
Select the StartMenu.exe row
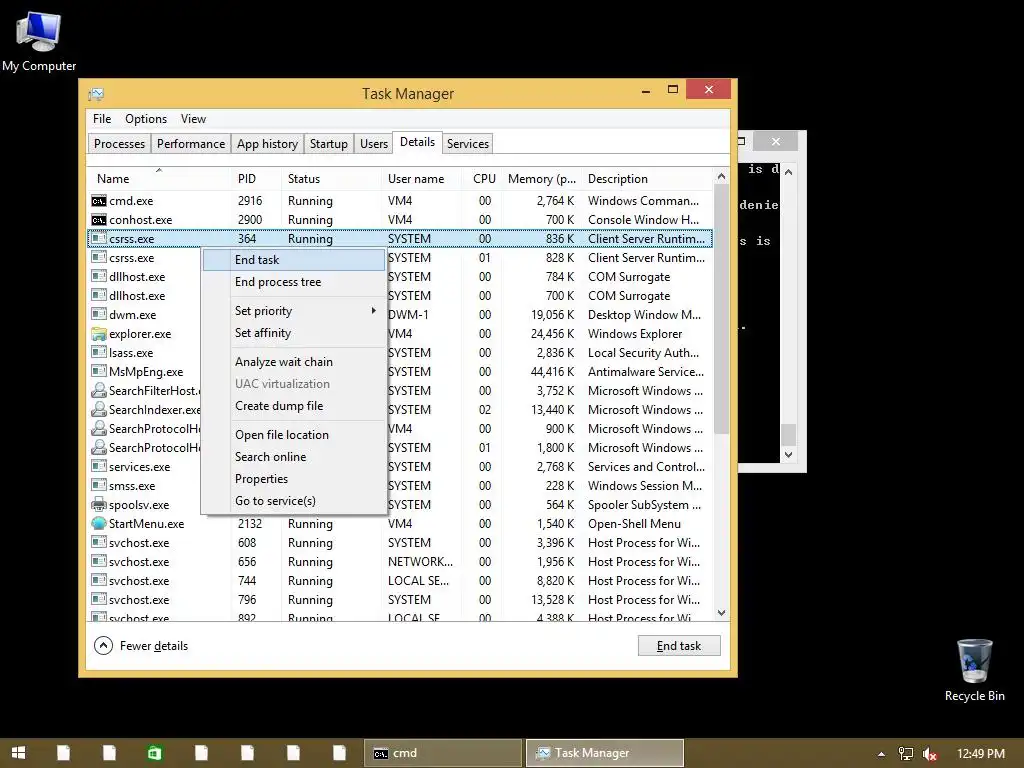pos(400,524)
